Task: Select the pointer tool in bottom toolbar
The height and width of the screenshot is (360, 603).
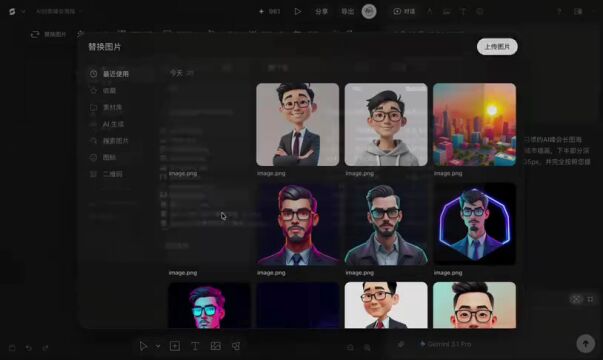Action: coord(143,346)
